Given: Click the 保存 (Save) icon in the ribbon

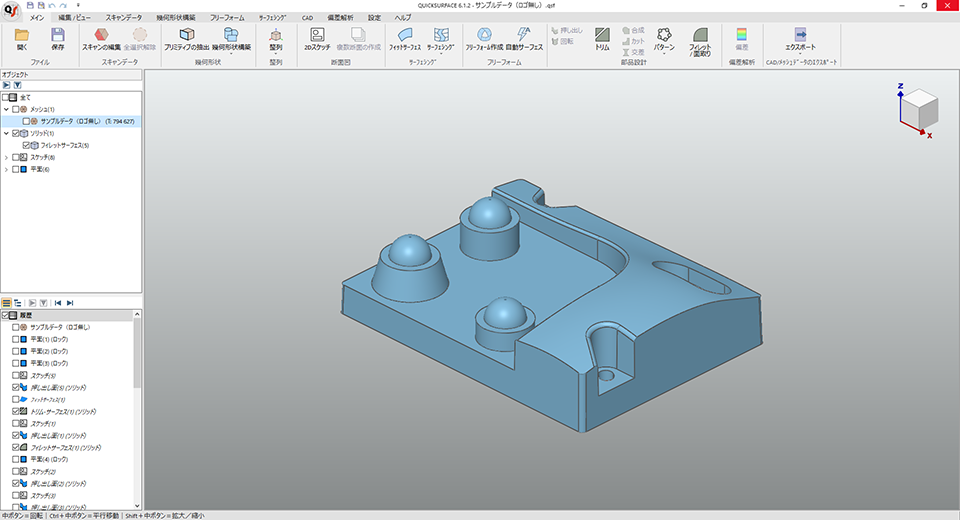Looking at the screenshot, I should coord(57,38).
